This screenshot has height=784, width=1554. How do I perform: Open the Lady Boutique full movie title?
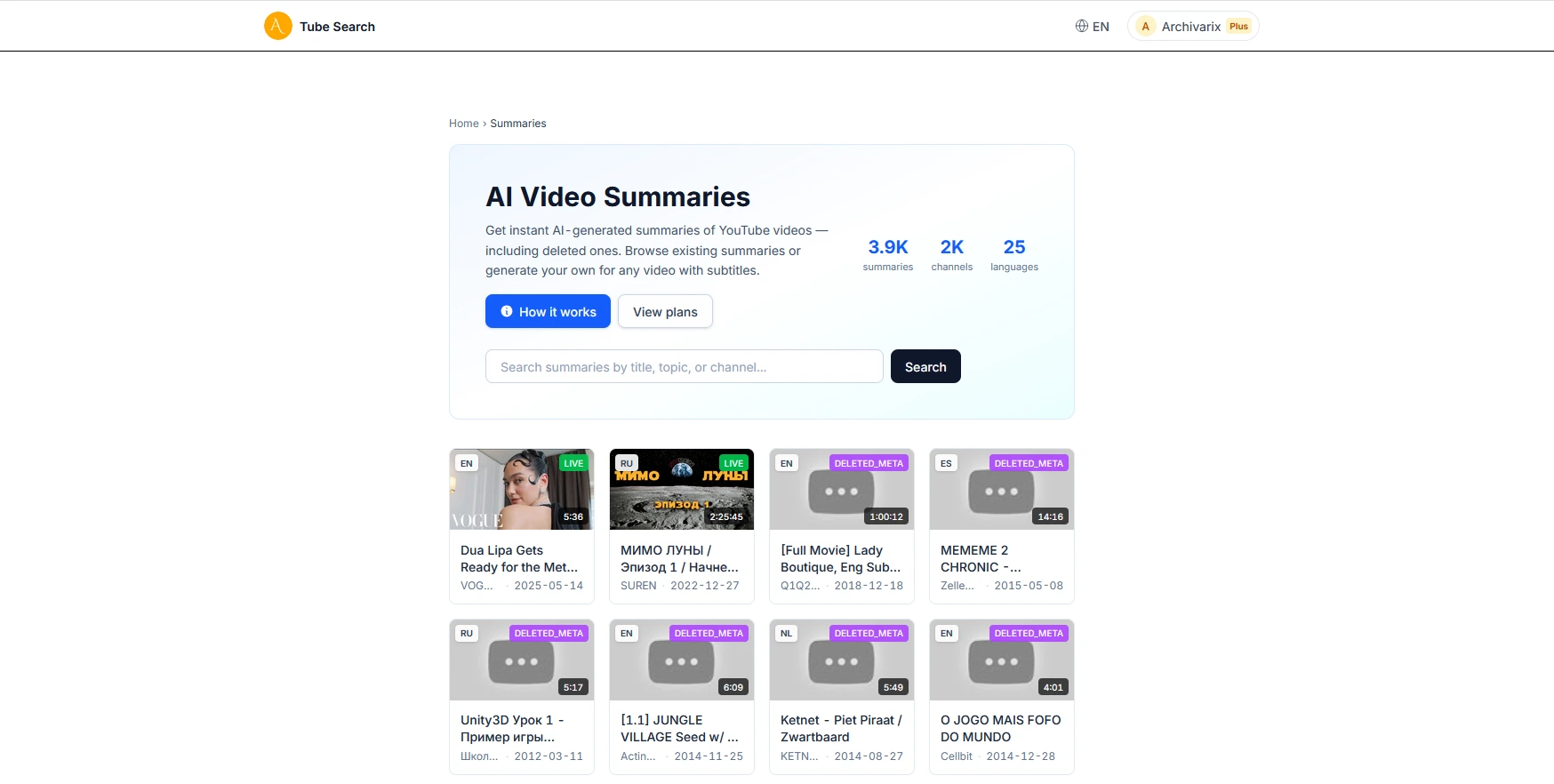tap(840, 559)
